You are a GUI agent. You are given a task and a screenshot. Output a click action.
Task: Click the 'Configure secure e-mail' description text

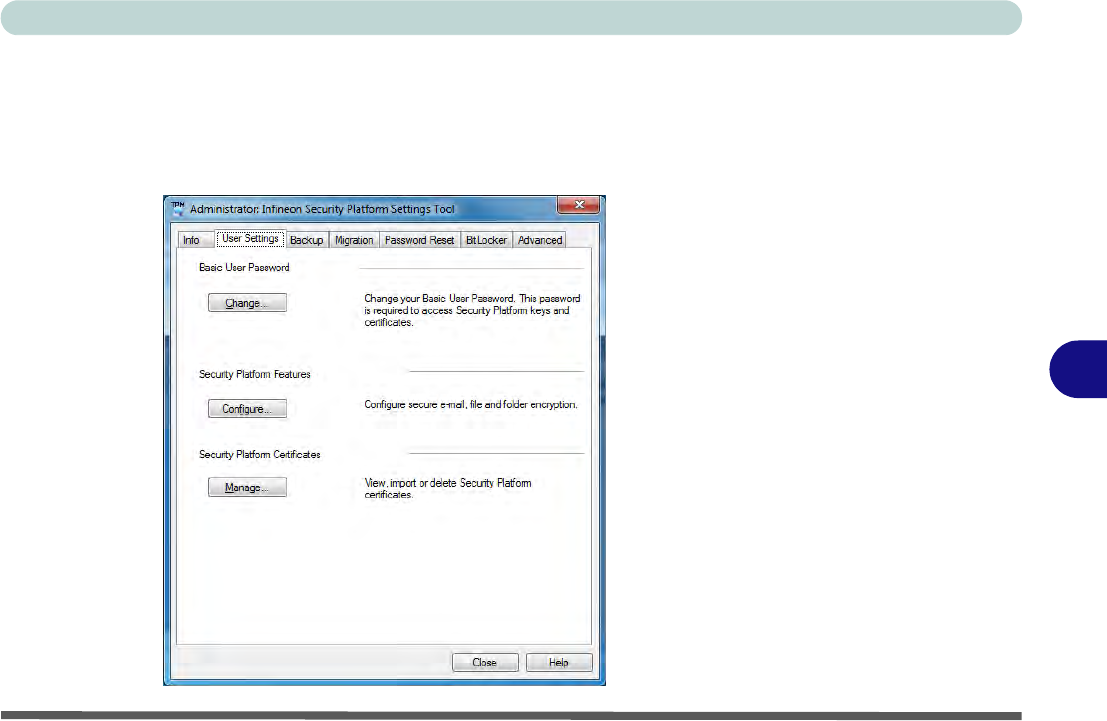(x=471, y=405)
